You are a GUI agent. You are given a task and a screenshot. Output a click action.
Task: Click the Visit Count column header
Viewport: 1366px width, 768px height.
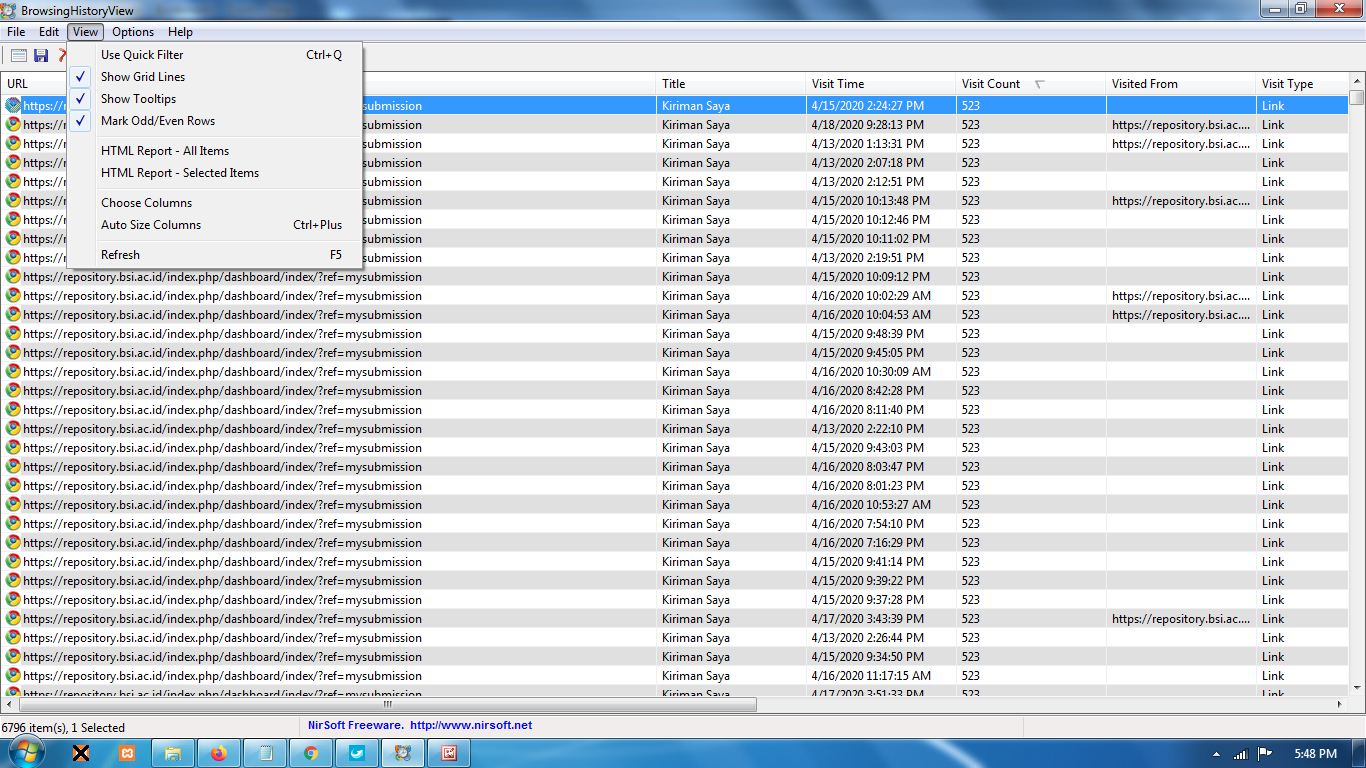991,84
